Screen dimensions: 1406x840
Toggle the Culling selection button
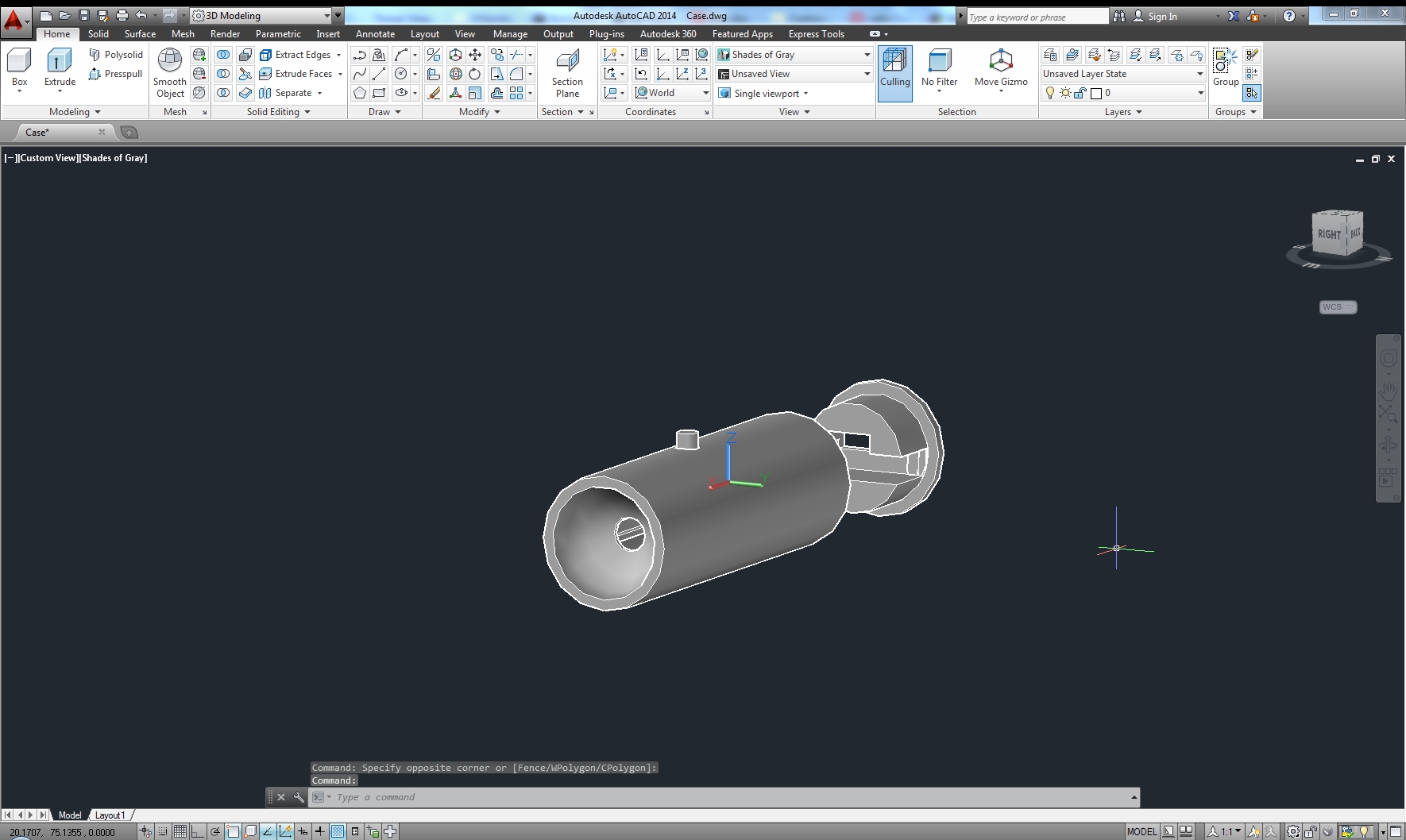[895, 72]
